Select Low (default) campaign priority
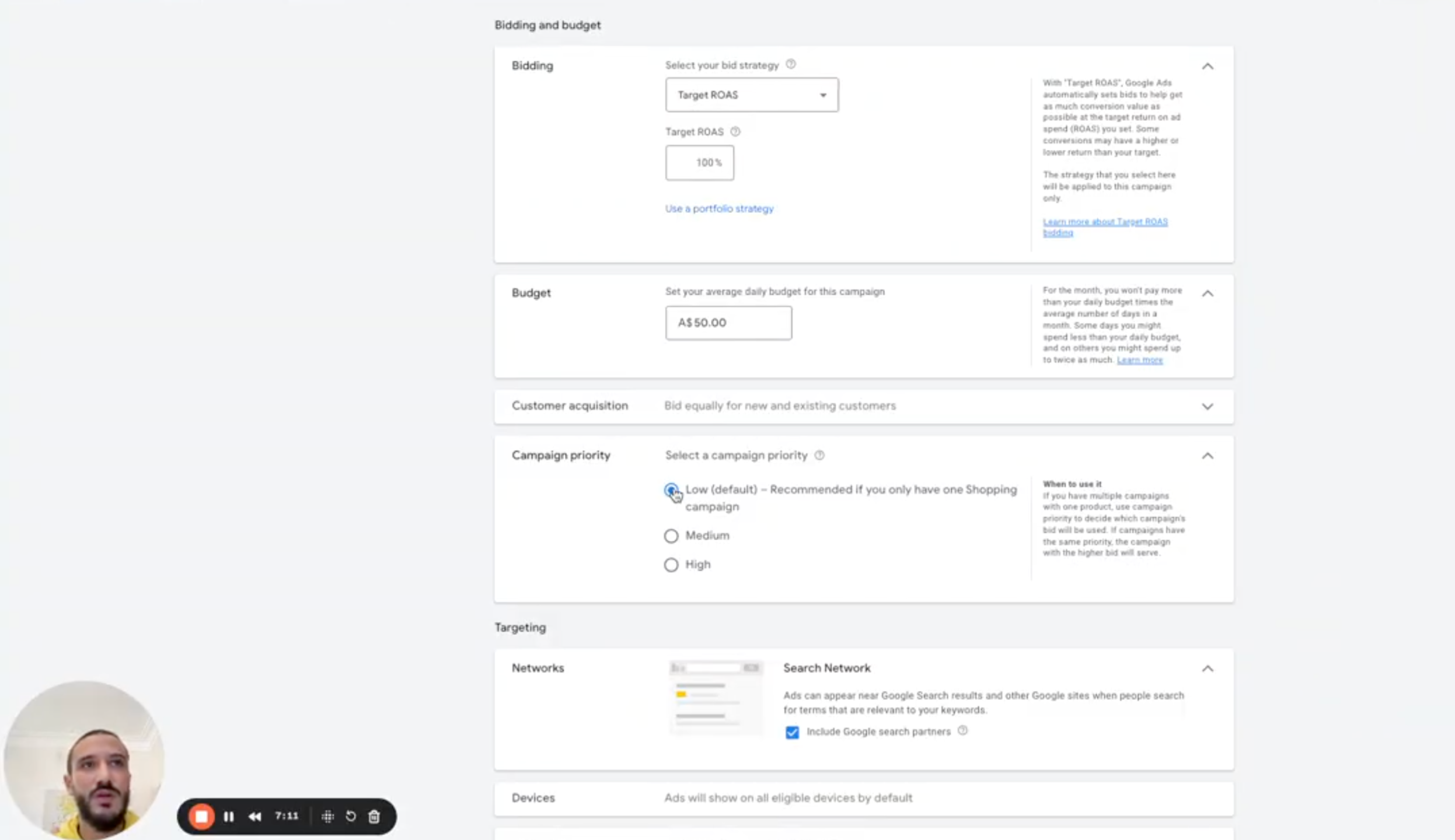Viewport: 1455px width, 840px height. click(671, 490)
